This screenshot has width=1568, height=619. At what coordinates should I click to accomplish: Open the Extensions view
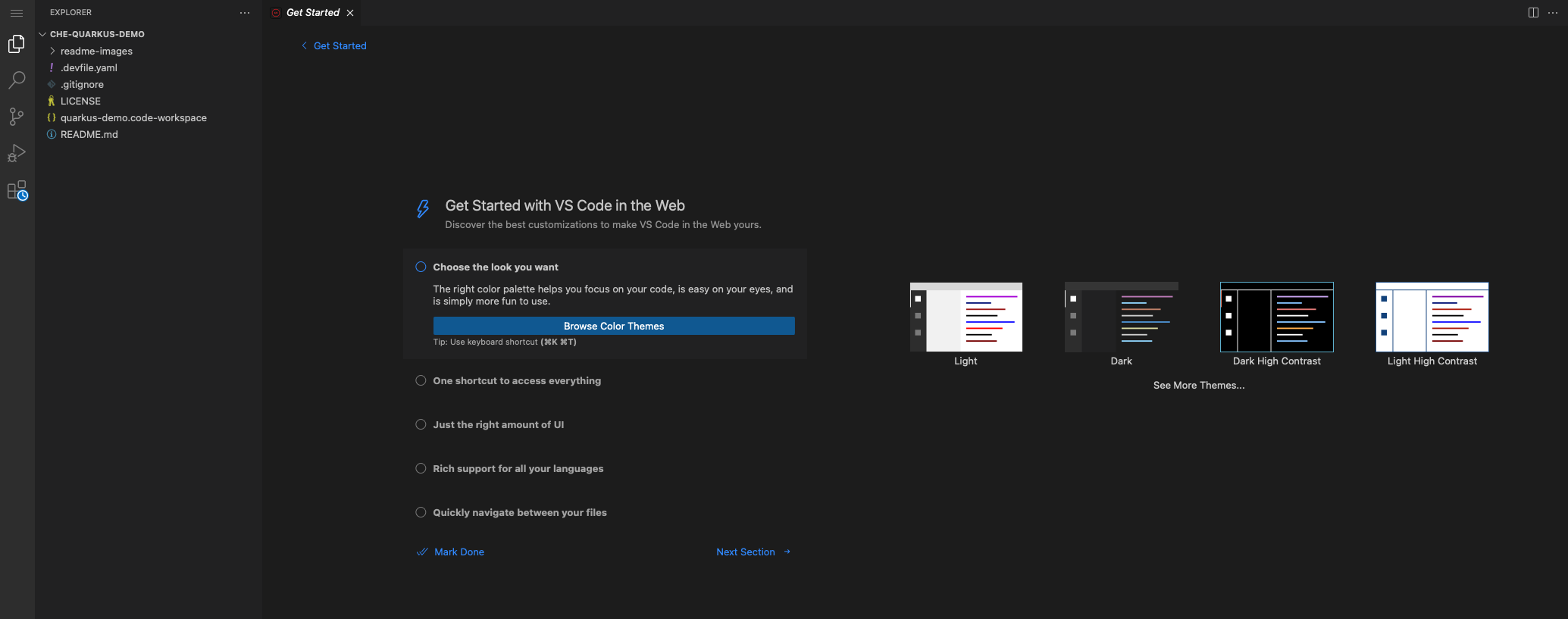(17, 190)
